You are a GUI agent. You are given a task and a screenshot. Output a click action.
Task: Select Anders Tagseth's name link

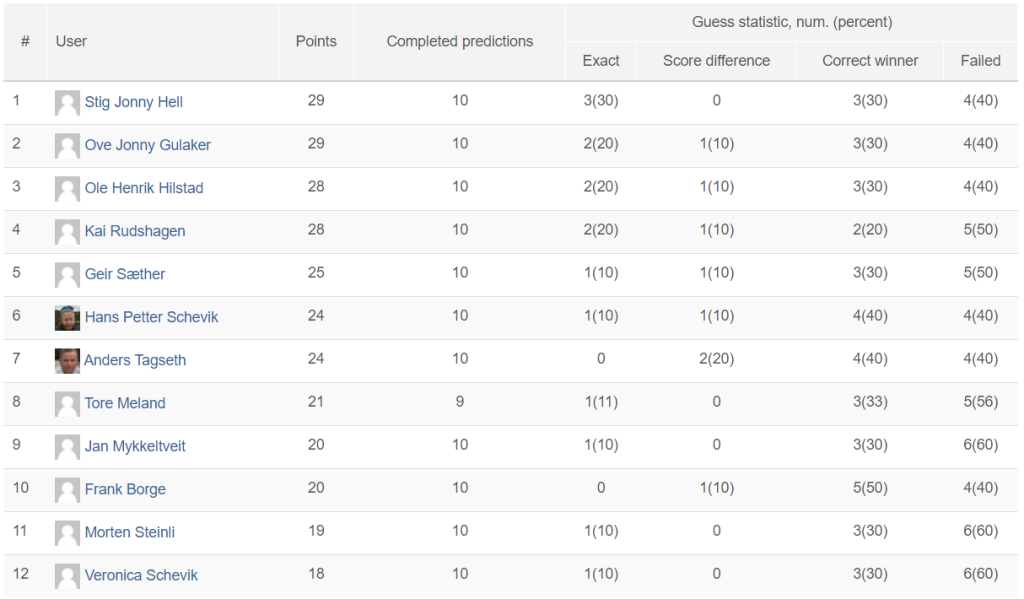(x=135, y=361)
